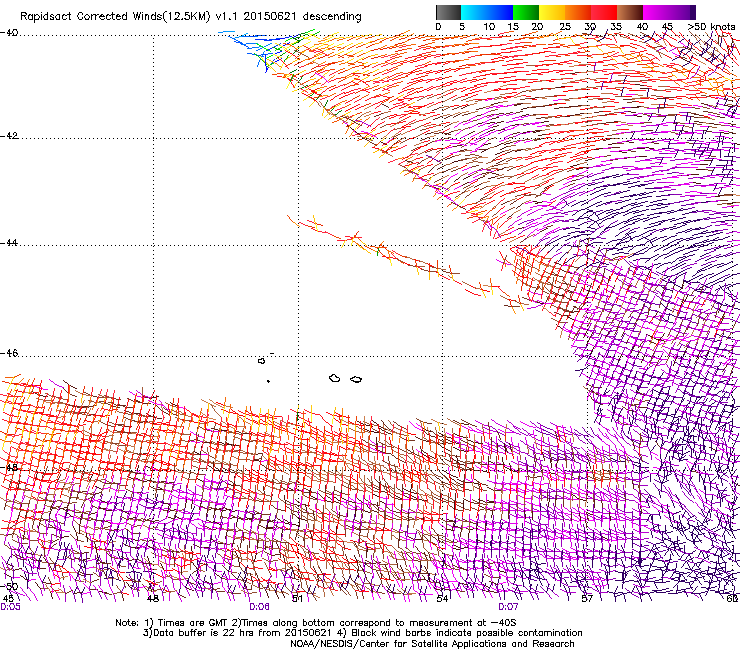Viewport: 740px width, 650px height.
Task: Click the 'Times are GMT' note line
Action: [316, 623]
